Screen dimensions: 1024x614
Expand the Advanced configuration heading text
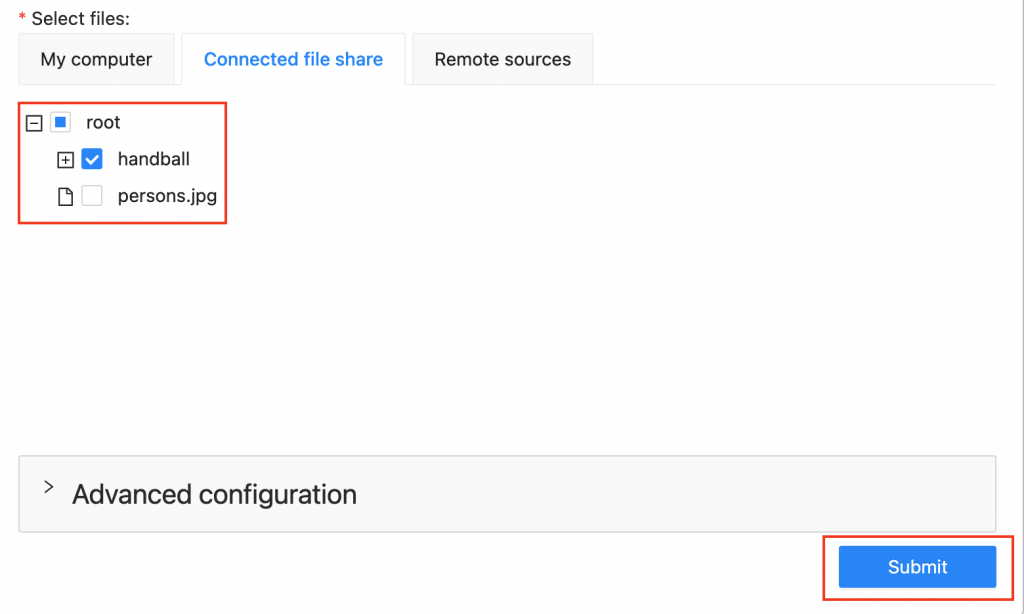point(214,494)
